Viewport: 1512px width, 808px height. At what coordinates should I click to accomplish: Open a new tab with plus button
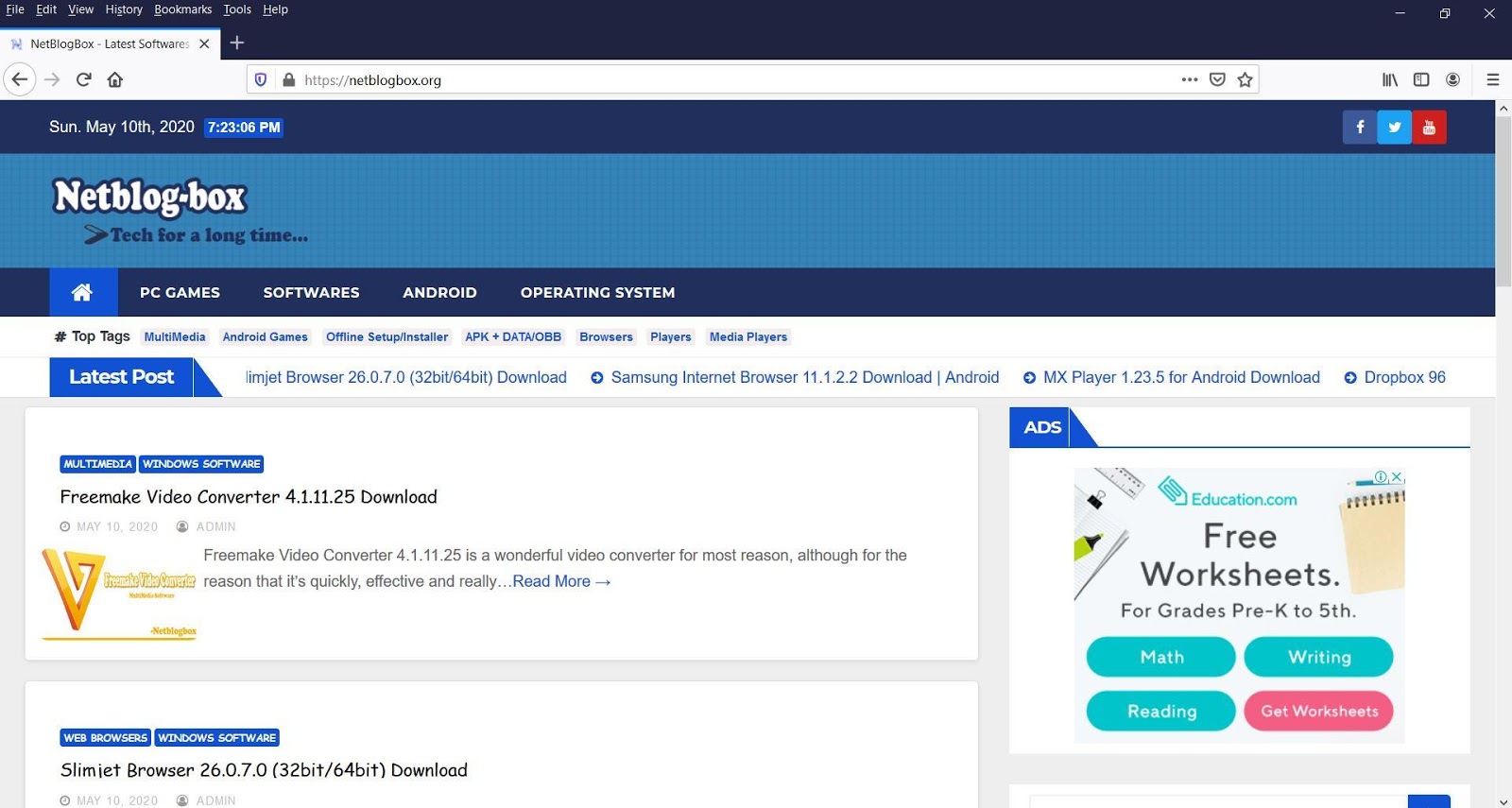[x=237, y=43]
